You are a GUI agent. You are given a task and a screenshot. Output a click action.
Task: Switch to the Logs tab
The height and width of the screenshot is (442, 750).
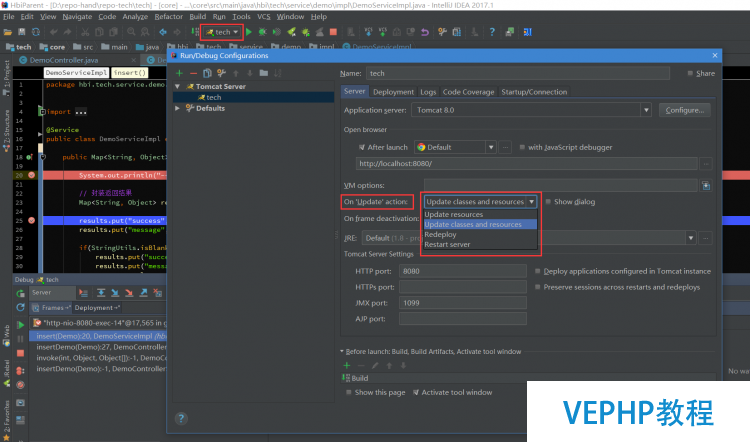[x=428, y=92]
